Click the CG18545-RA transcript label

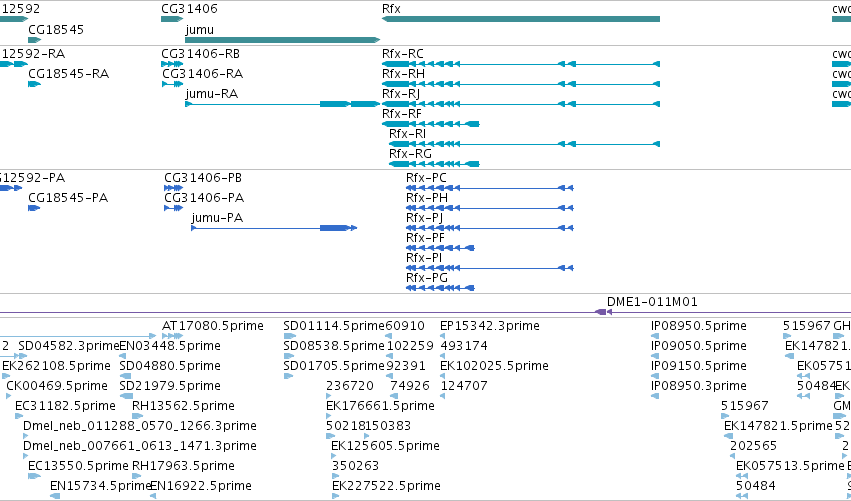pyautogui.click(x=68, y=74)
